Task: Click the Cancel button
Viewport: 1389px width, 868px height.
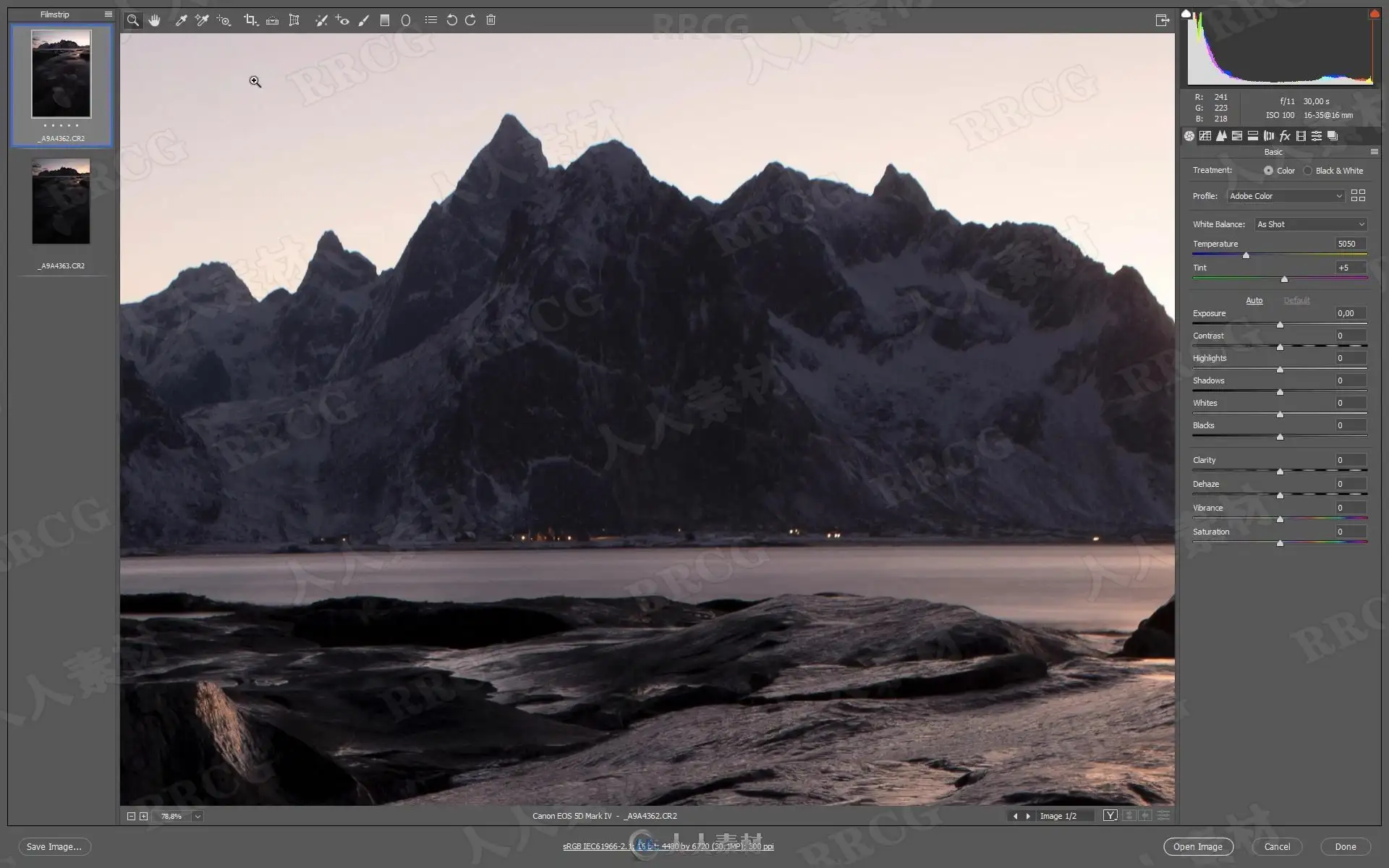Action: click(1277, 846)
